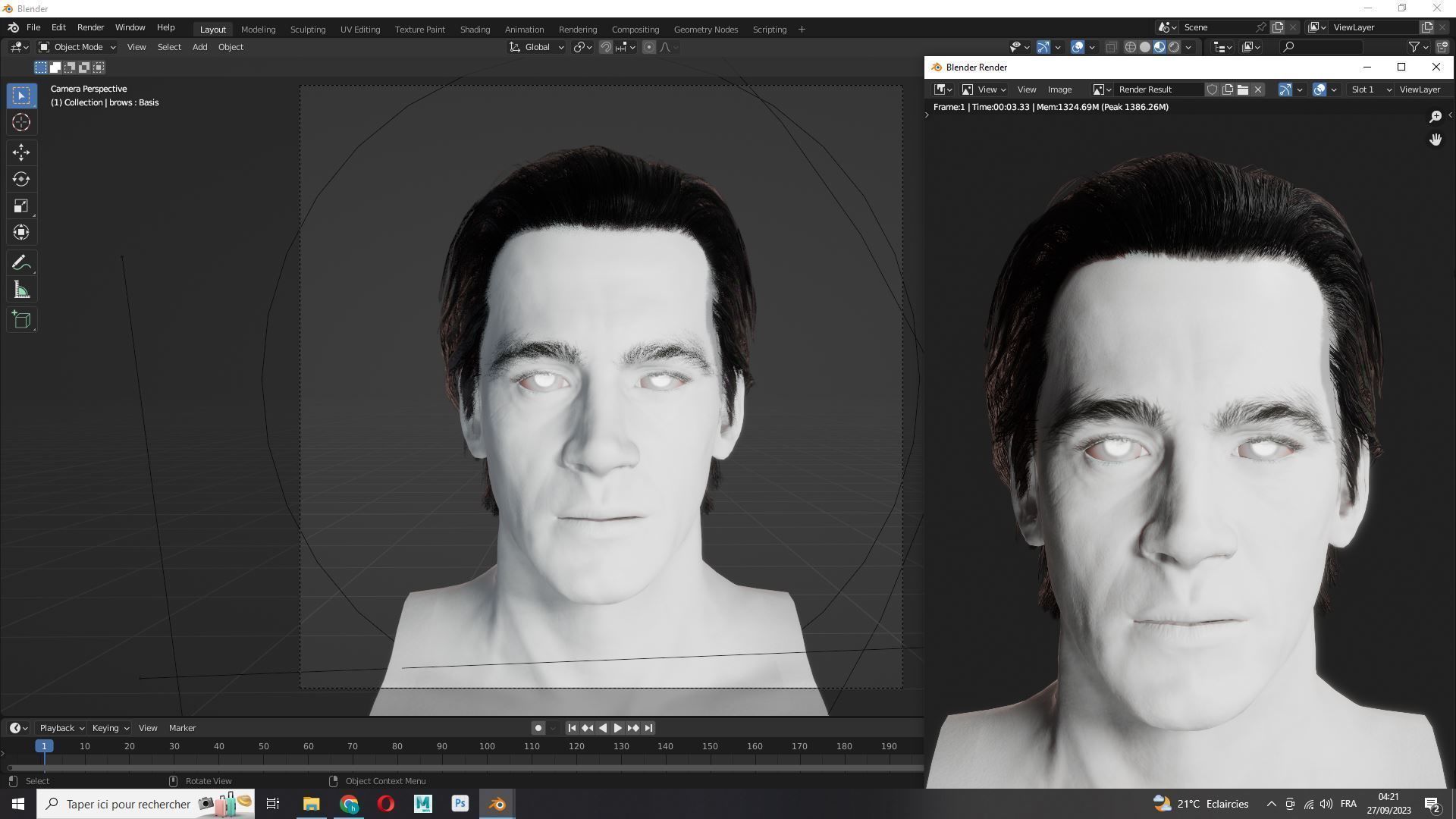The height and width of the screenshot is (819, 1456).
Task: Add new ViewLayer via duplicate icon
Action: click(1426, 27)
